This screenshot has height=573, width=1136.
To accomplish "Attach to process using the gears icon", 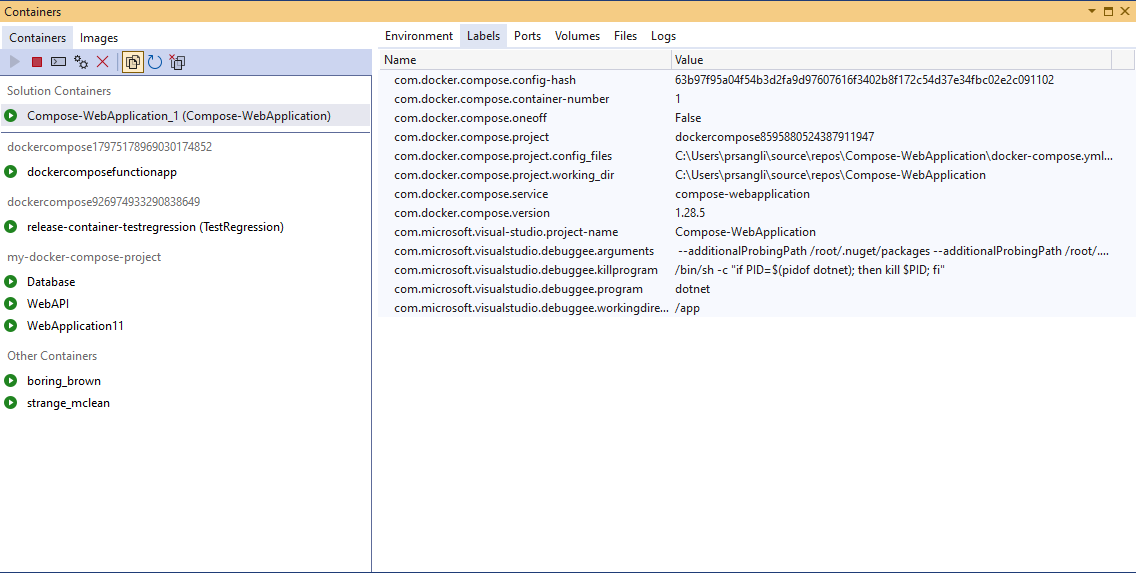I will click(x=81, y=62).
